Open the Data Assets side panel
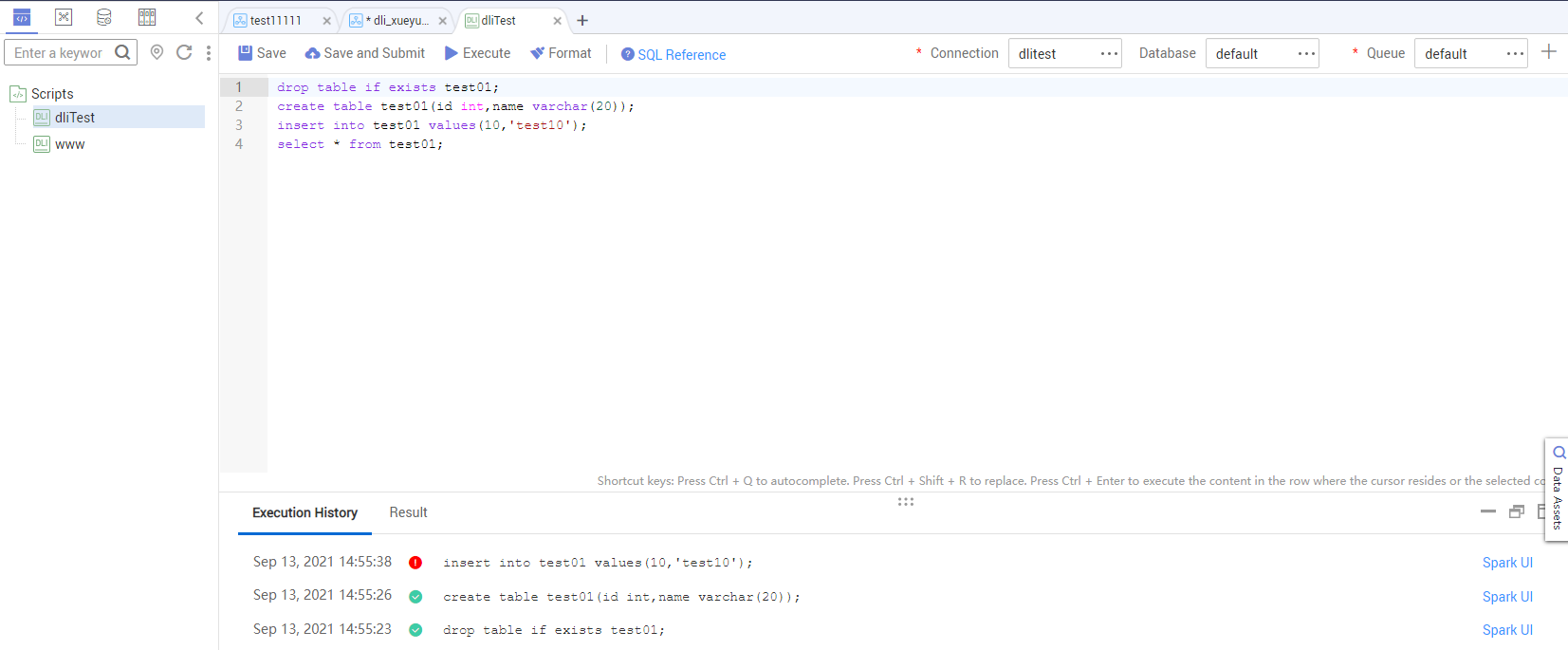 tap(1557, 490)
